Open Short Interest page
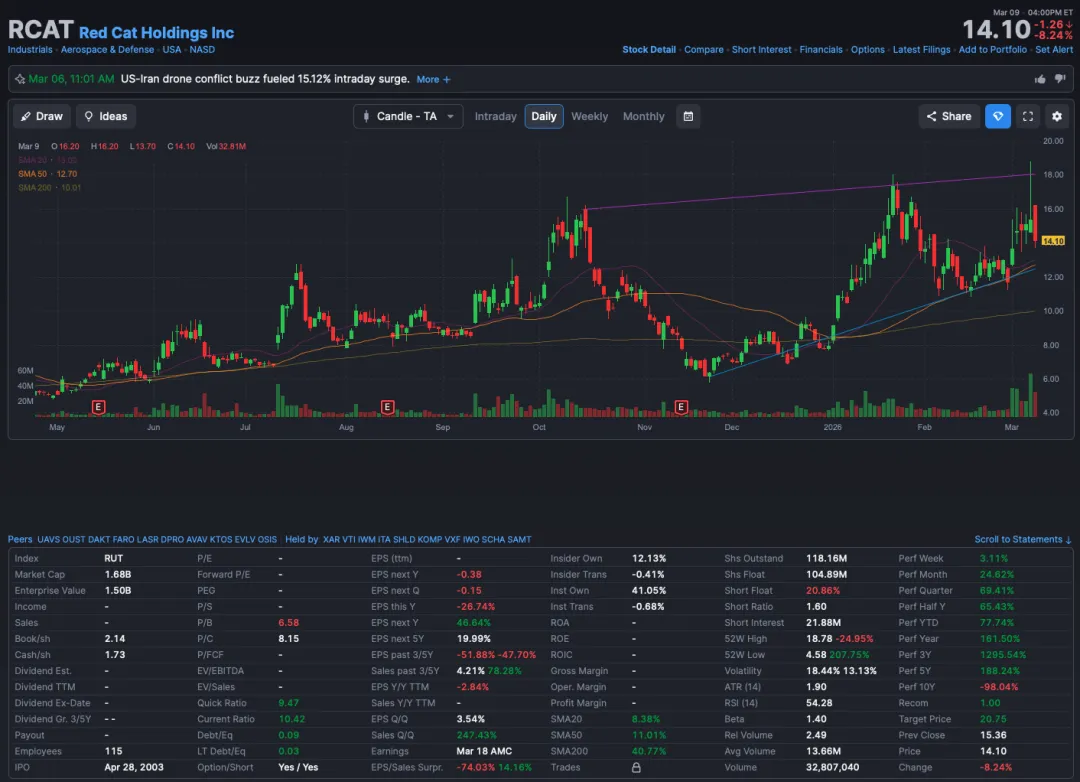The width and height of the screenshot is (1080, 782). point(761,50)
